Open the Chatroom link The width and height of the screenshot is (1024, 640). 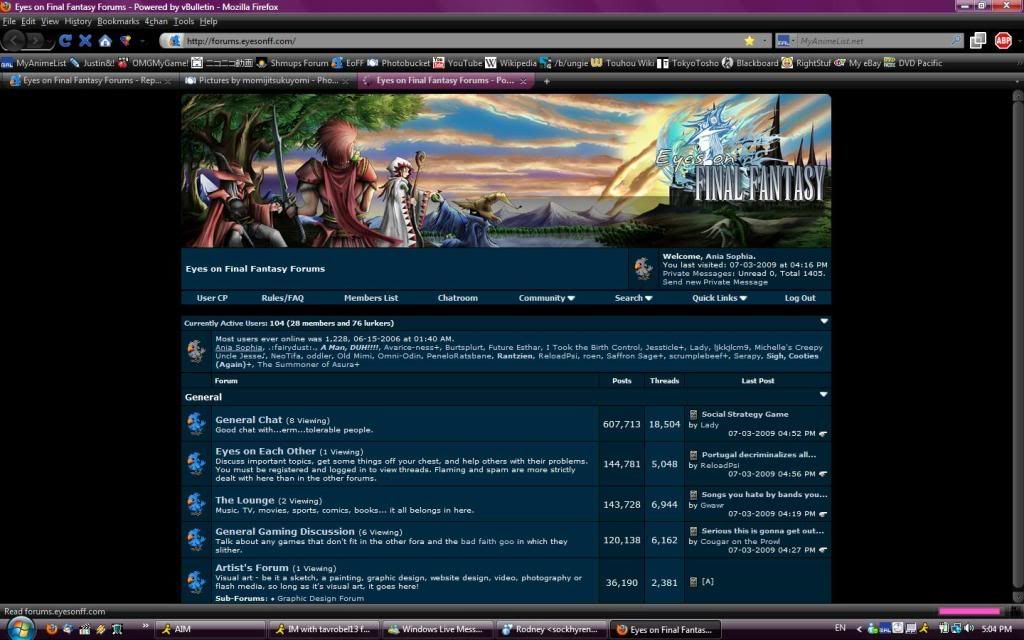click(458, 298)
